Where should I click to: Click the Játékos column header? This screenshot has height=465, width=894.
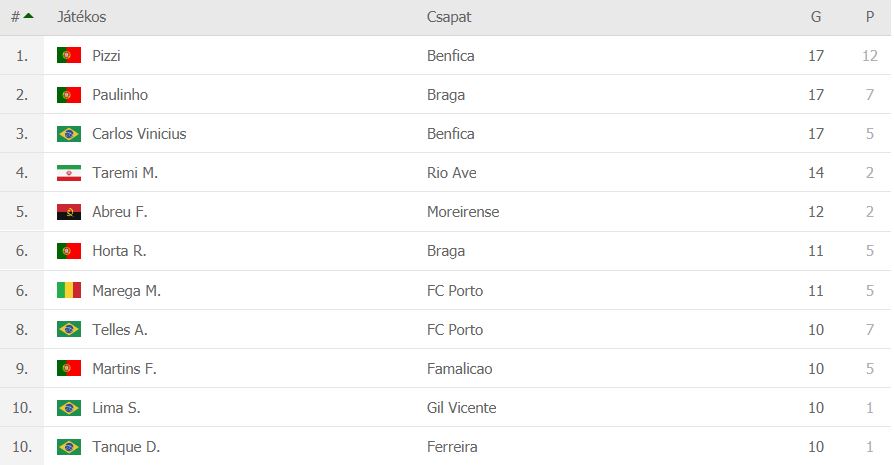(x=82, y=17)
